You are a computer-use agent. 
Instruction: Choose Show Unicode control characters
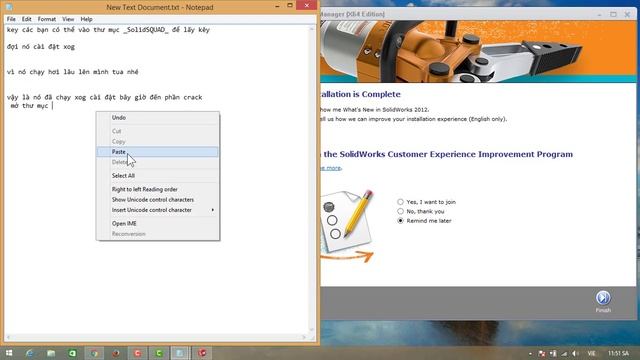click(x=158, y=200)
